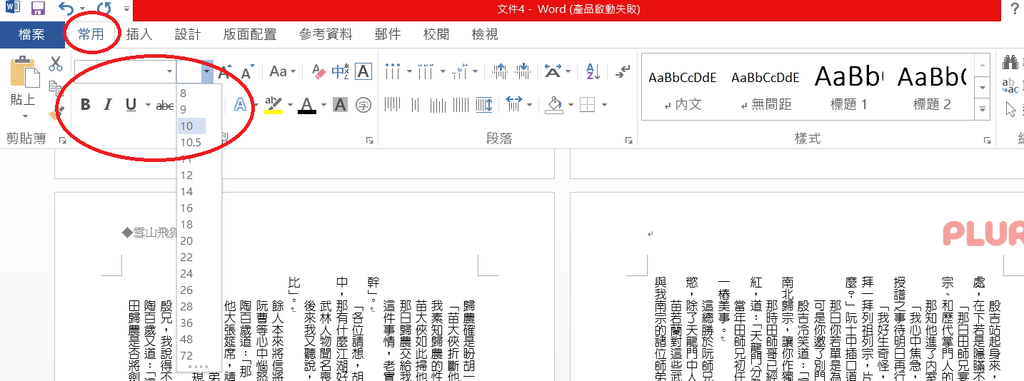1024x381 pixels.
Task: Toggle character border boxed A button
Action: [364, 71]
